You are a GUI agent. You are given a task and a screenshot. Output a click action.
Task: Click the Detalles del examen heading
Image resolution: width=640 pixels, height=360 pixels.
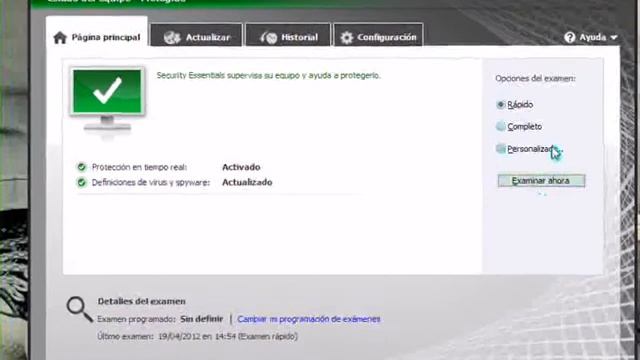pyautogui.click(x=141, y=301)
